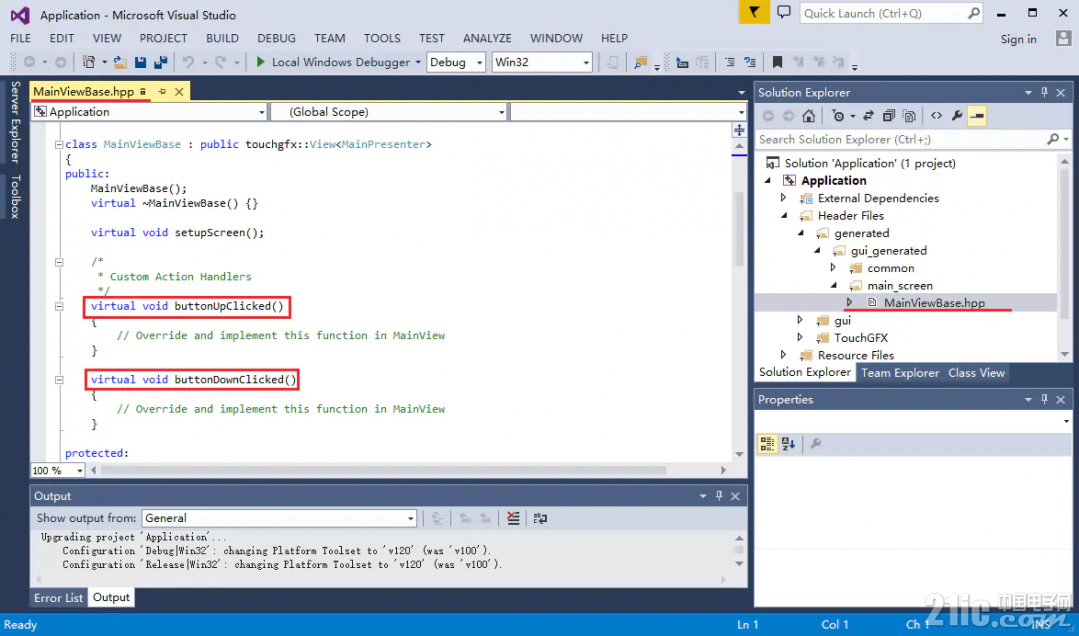Click the View Code icon in Solution Explorer

pyautogui.click(x=936, y=116)
